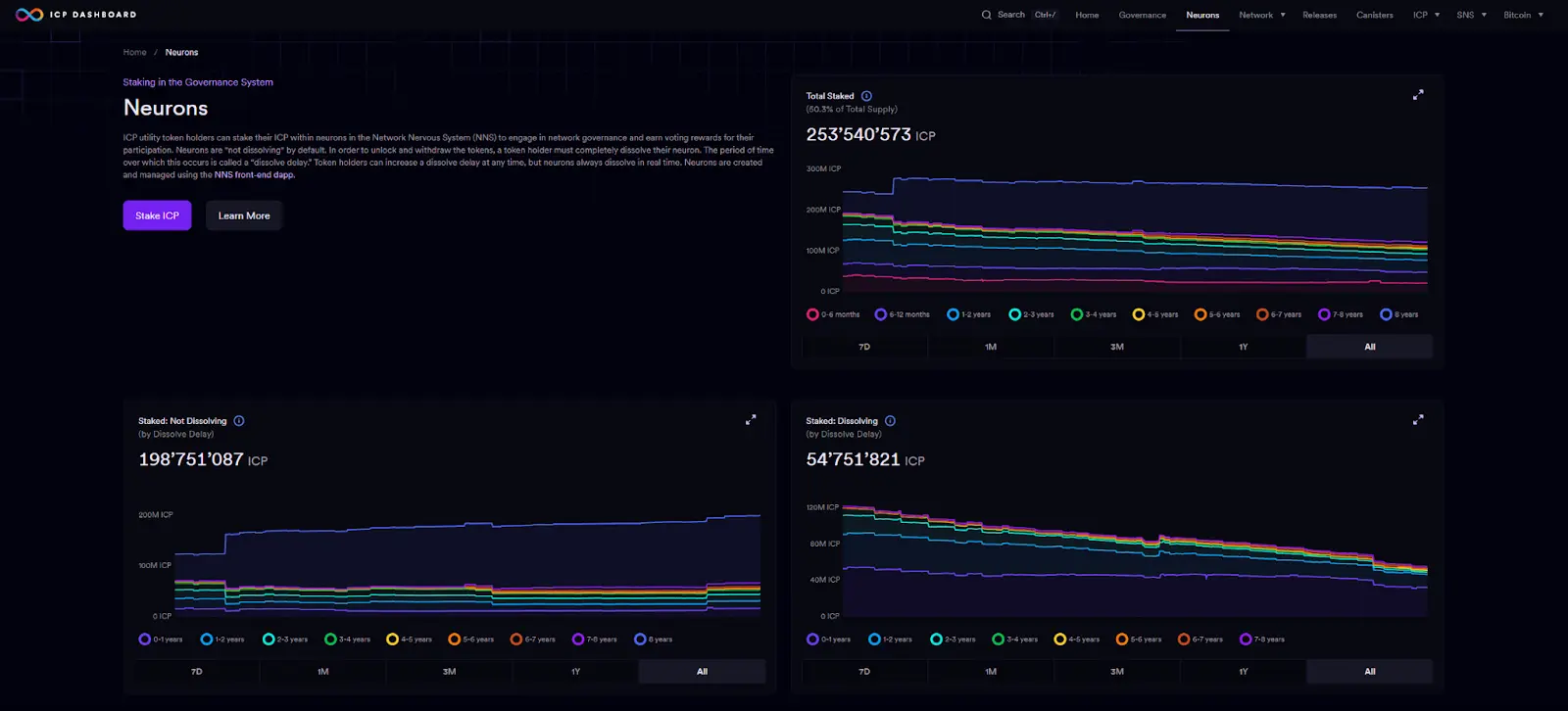The image size is (1568, 711).
Task: Toggle 5-6 years series in Total Staked legend
Action: pos(1216,314)
